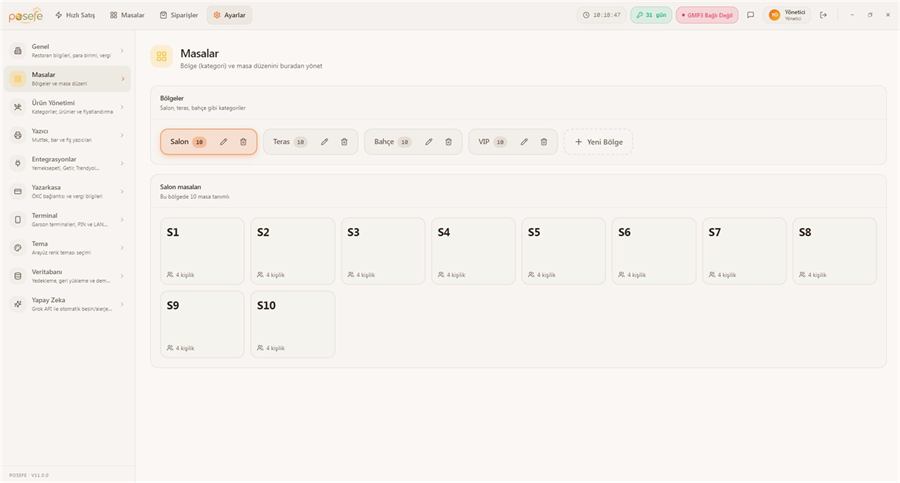This screenshot has height=483, width=900.
Task: Open table card S3
Action: (x=383, y=251)
